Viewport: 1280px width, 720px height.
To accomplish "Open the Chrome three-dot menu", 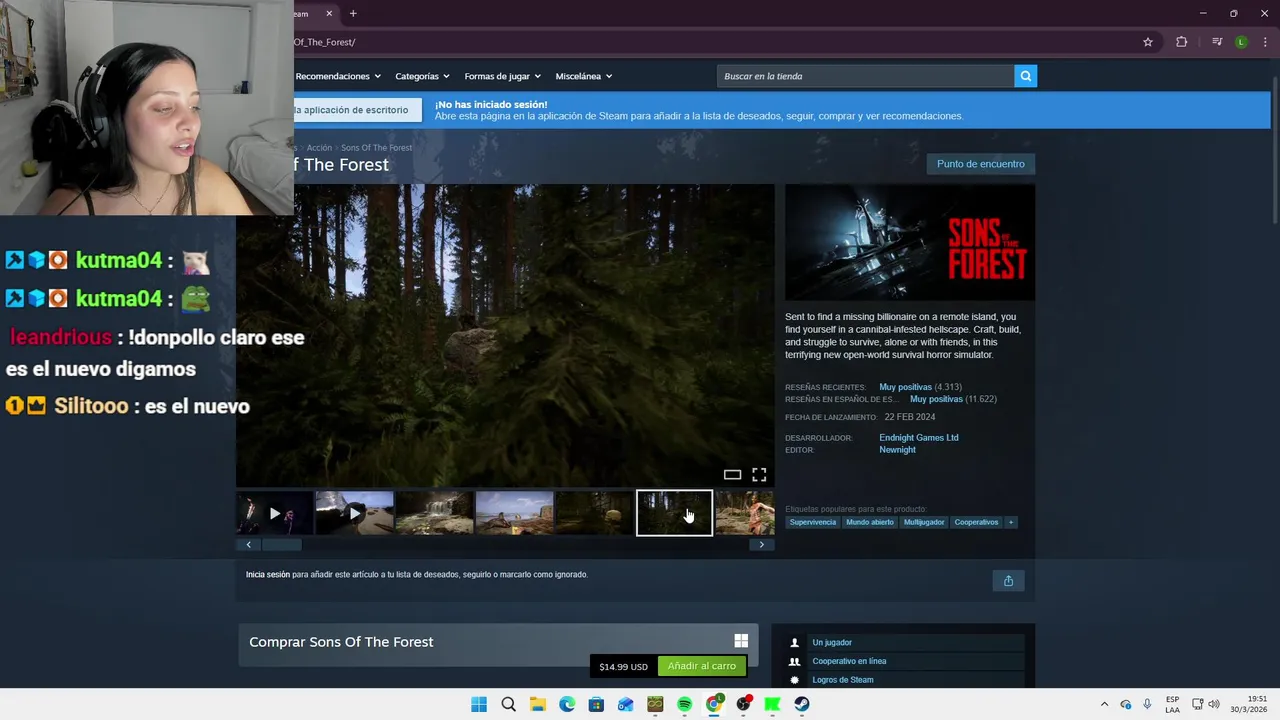I will (1265, 42).
